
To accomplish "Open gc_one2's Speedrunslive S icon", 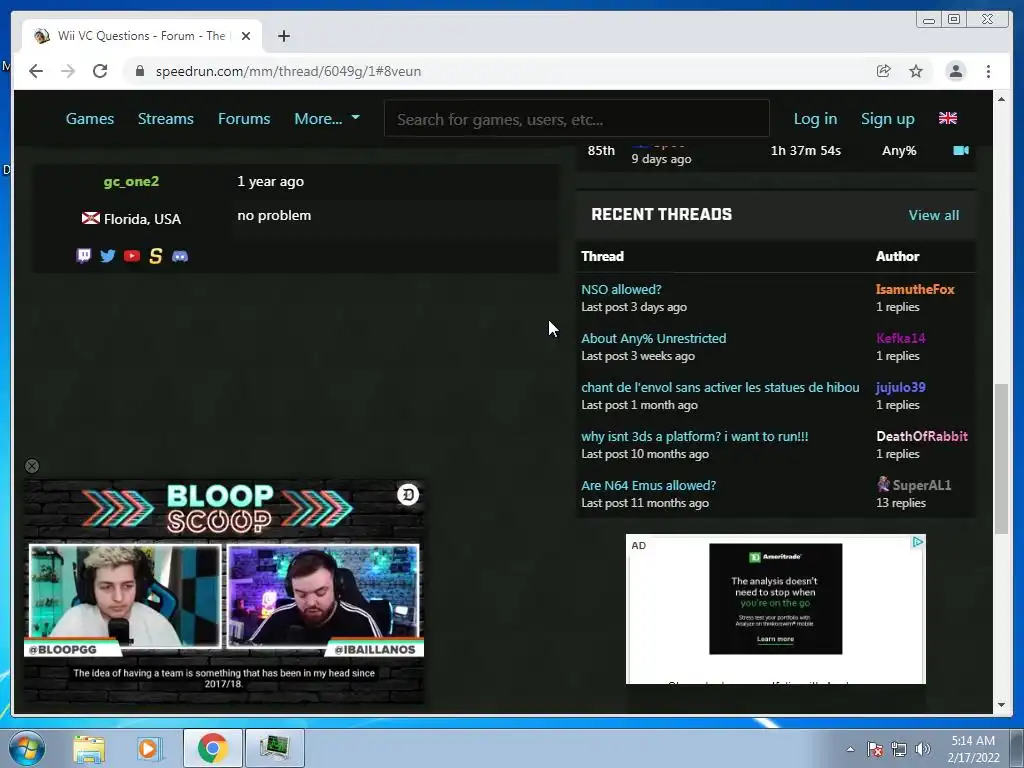I will [155, 255].
